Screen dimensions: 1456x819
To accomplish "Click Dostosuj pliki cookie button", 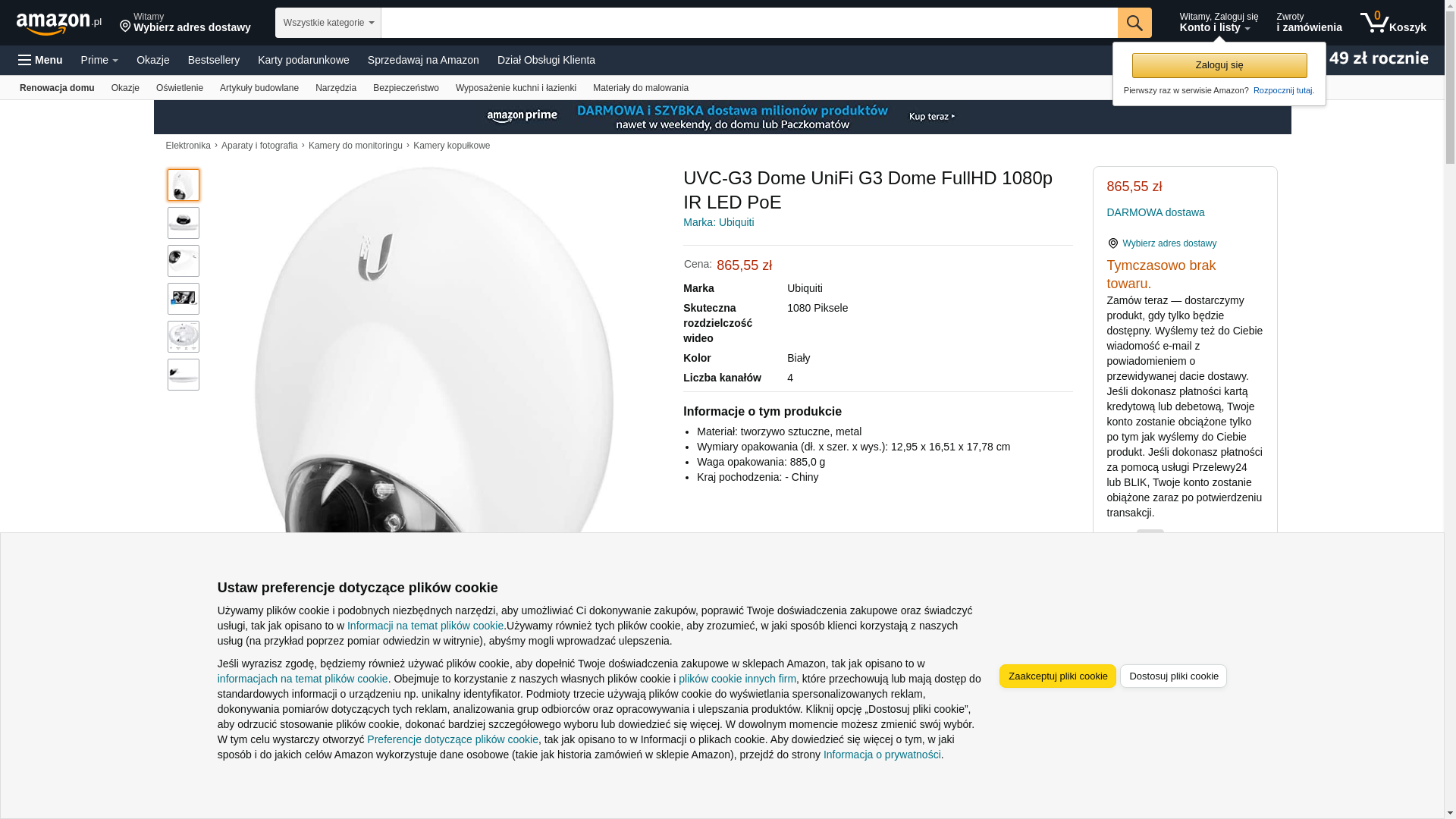I will 1173,676.
